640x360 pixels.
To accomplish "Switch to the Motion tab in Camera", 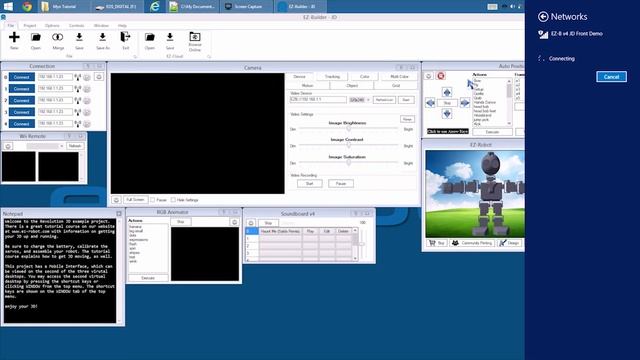I will (308, 86).
